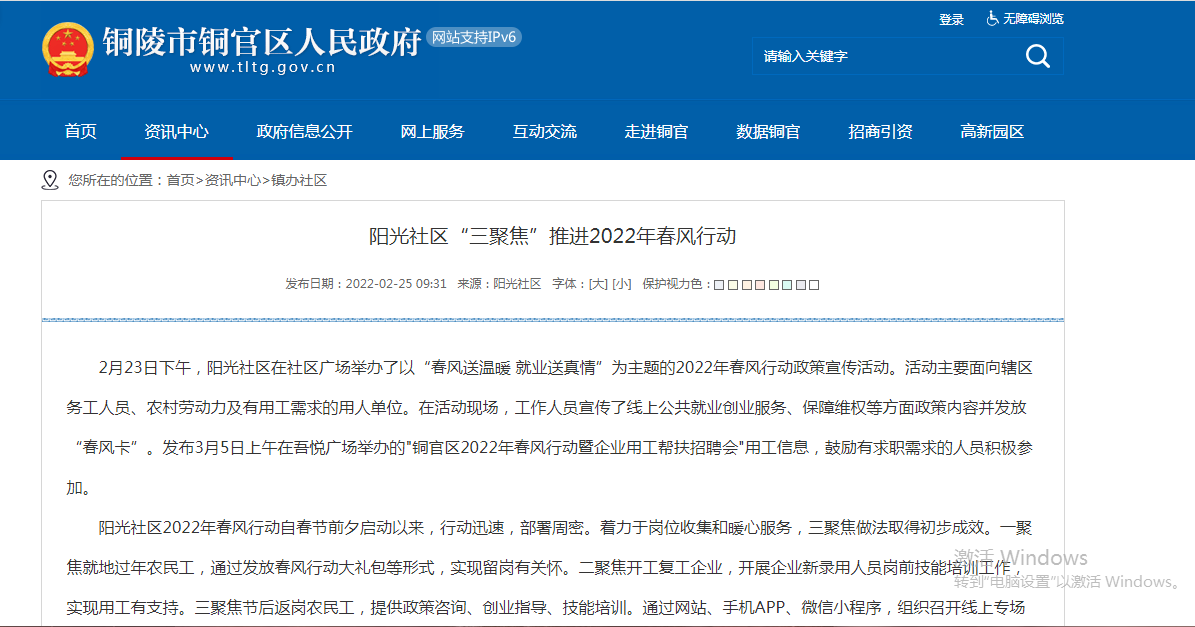
Task: Click 镇办社区 in the breadcrumb
Action: [x=299, y=180]
